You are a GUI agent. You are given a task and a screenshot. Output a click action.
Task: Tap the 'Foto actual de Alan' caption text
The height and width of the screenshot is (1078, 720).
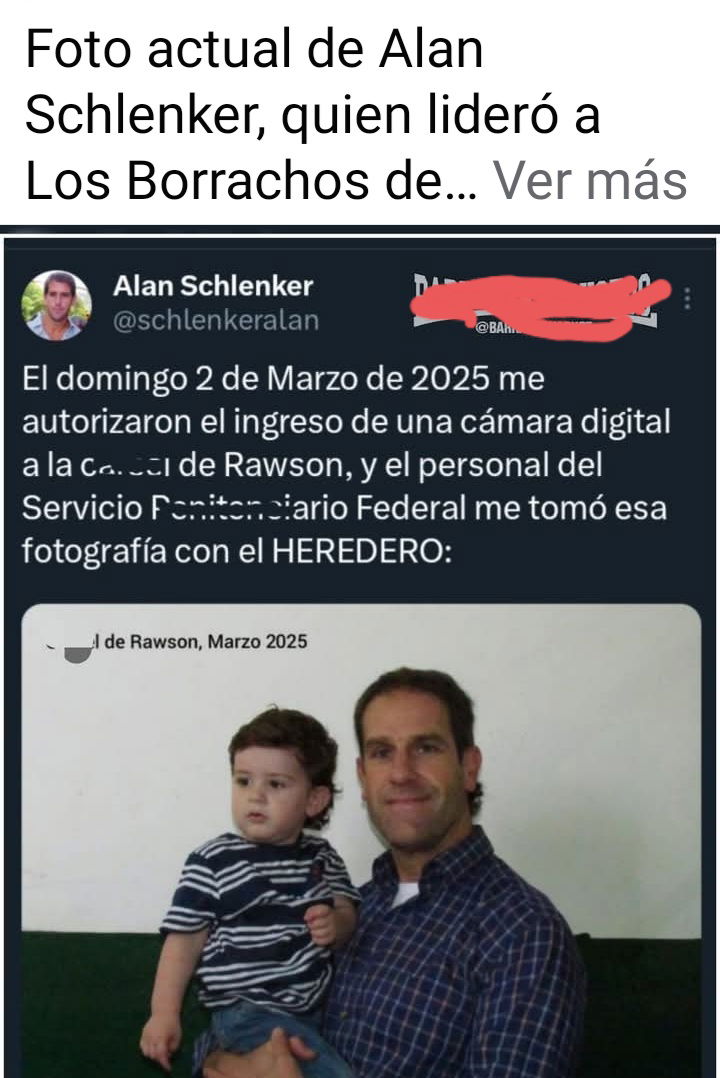254,50
